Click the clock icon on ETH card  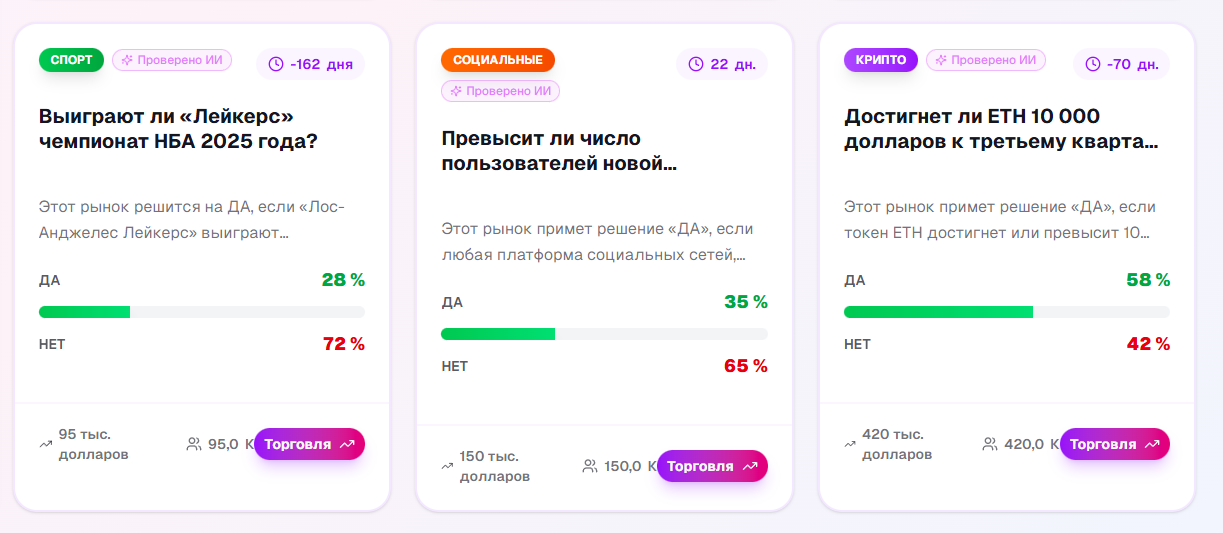coord(1093,64)
